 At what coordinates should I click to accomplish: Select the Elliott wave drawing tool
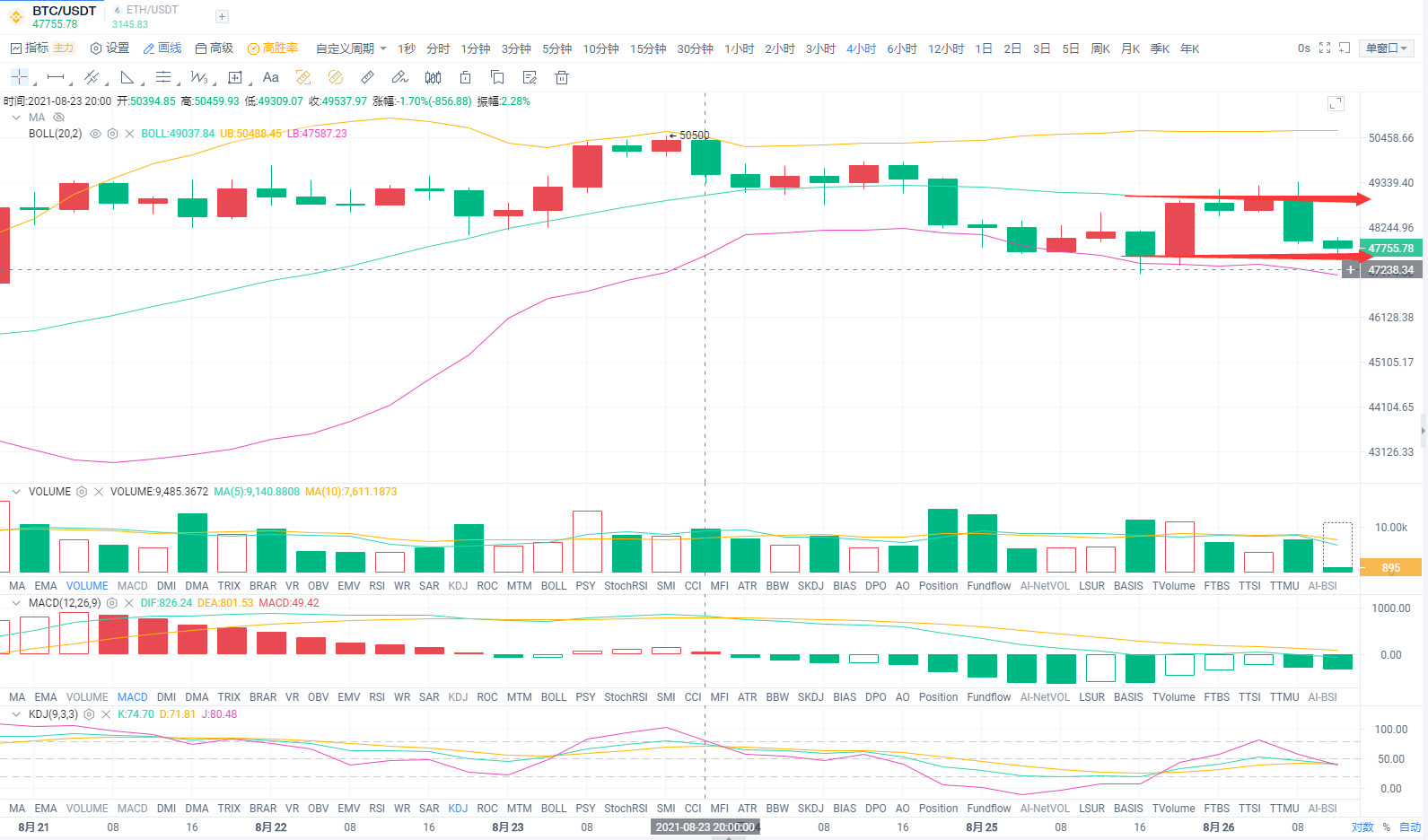point(199,77)
